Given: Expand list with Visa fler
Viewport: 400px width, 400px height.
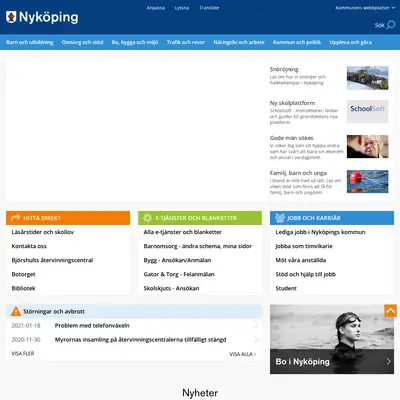Looking at the screenshot, I should click(x=23, y=353).
